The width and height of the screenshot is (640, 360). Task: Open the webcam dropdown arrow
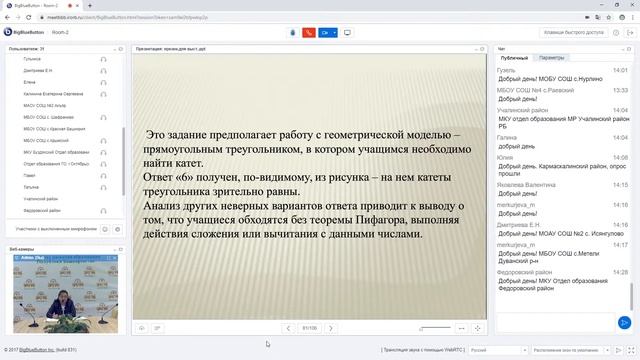coord(335,33)
